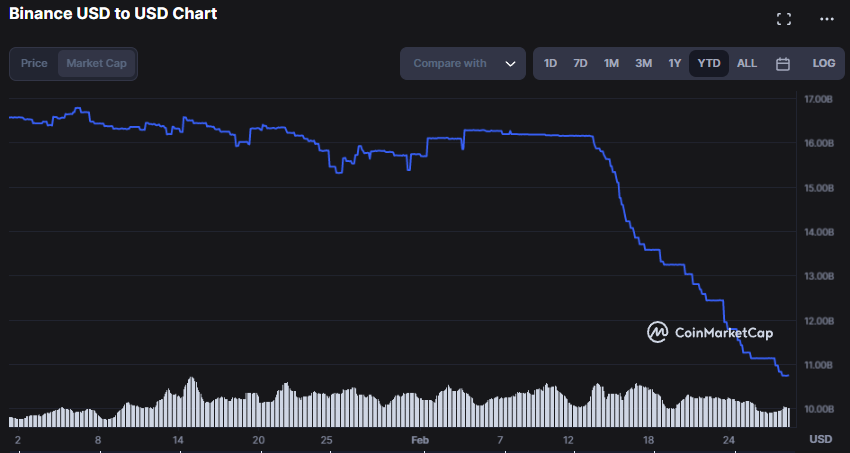Click the Feb date axis label
850x453 pixels.
point(420,439)
